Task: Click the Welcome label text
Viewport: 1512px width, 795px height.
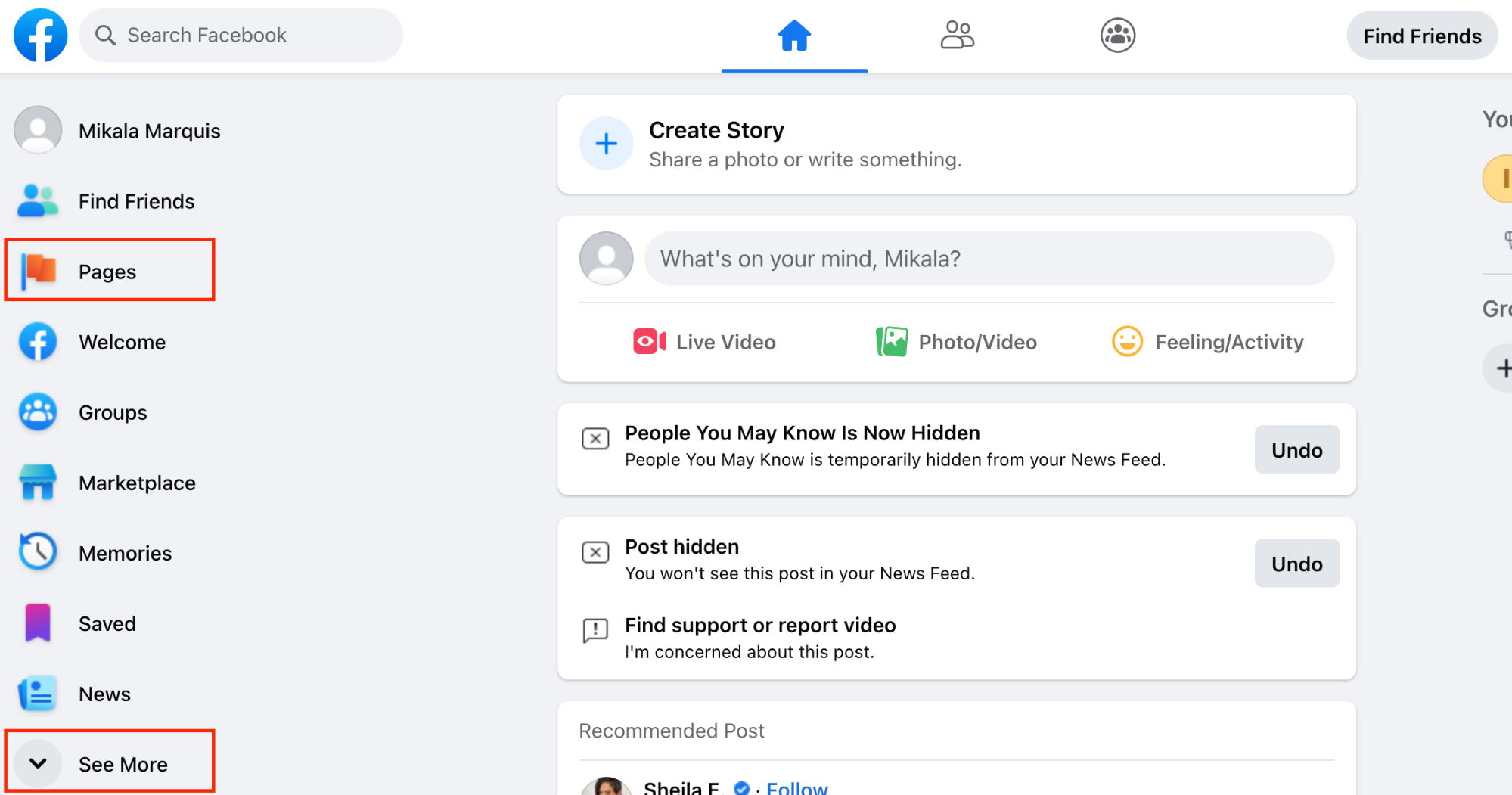Action: tap(122, 342)
